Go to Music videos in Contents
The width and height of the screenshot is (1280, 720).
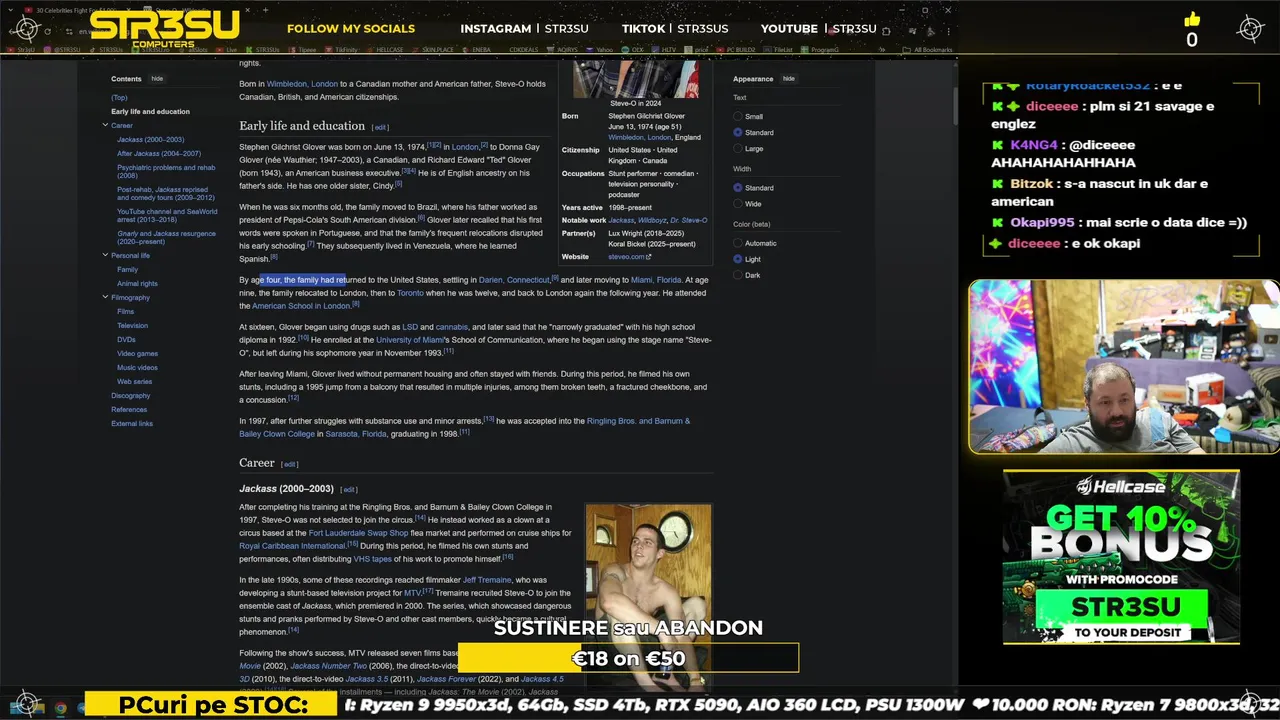click(137, 368)
